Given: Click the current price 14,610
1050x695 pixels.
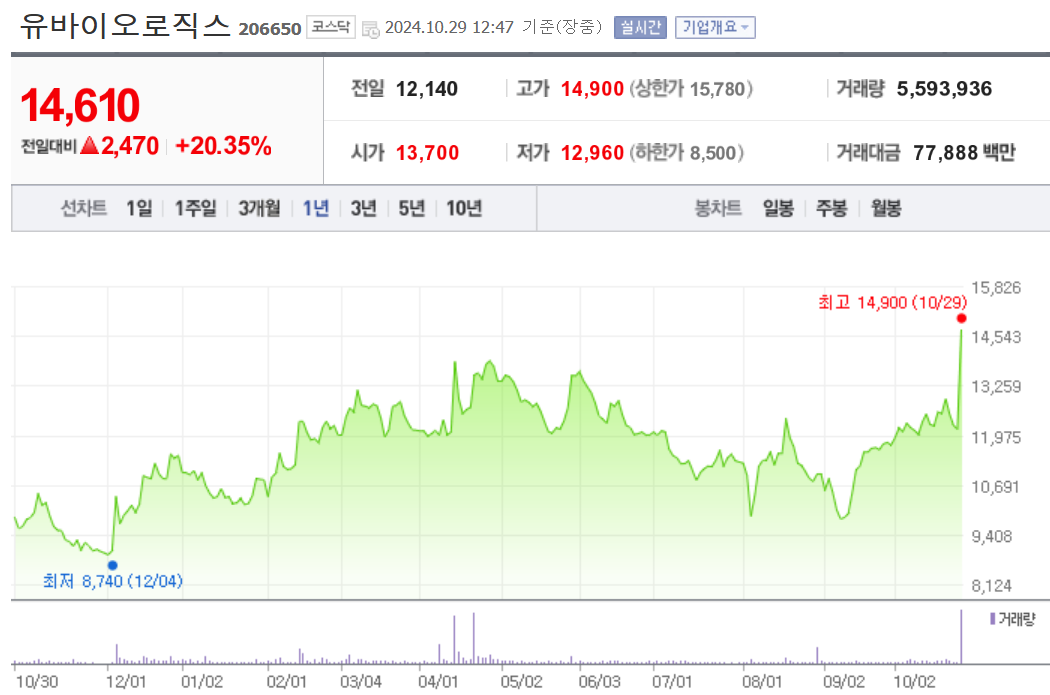Looking at the screenshot, I should pyautogui.click(x=80, y=106).
